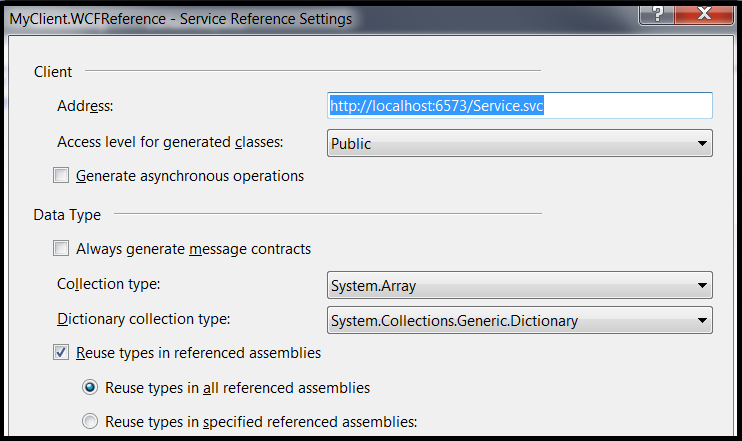This screenshot has width=742, height=441.
Task: Click the Dictionary collection type label
Action: pos(144,319)
